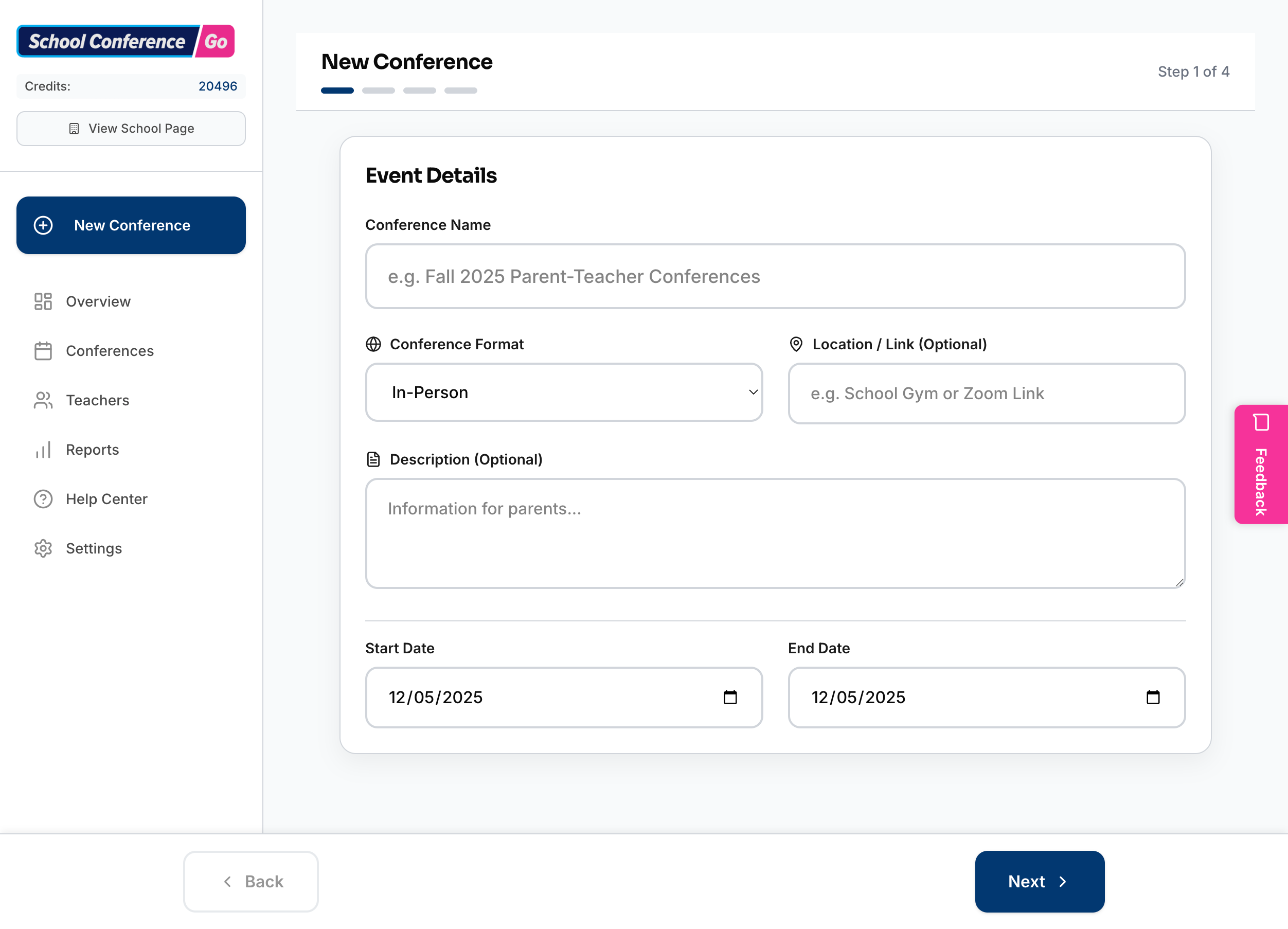Image resolution: width=1288 pixels, height=929 pixels.
Task: Click the Step 1 progress bar segment
Action: [x=337, y=91]
